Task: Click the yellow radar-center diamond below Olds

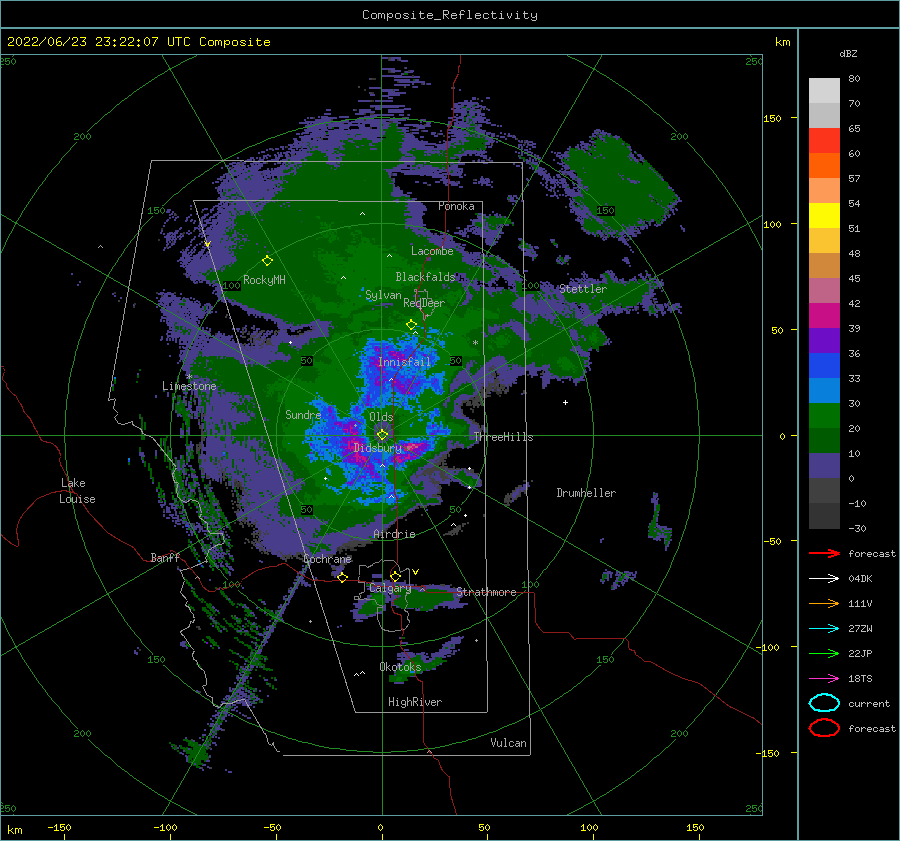Action: click(x=382, y=435)
